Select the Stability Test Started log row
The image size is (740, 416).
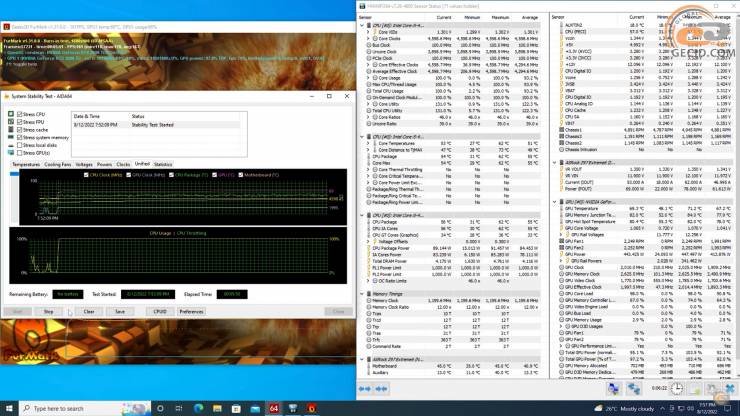point(156,125)
